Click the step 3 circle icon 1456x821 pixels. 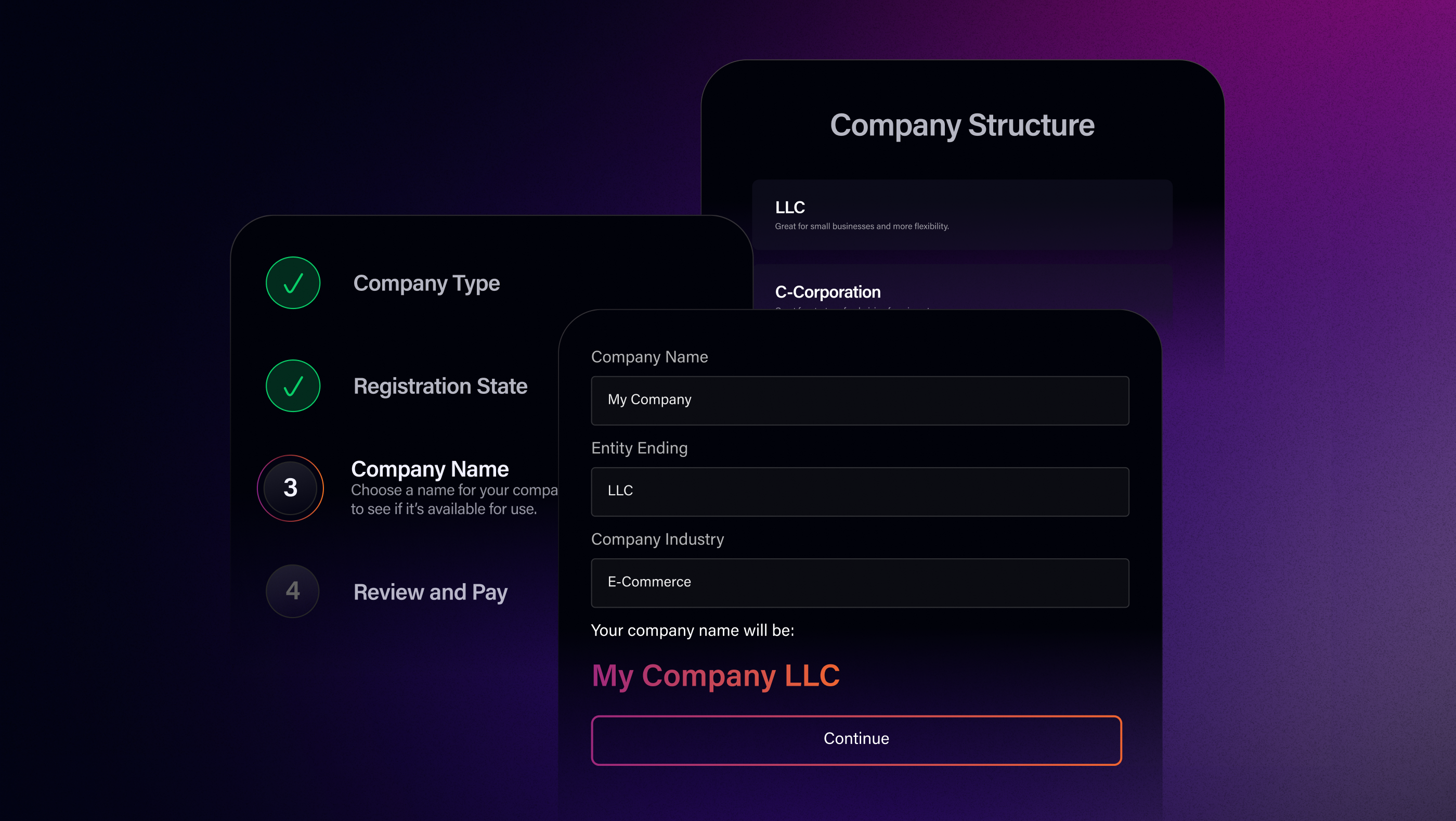(291, 488)
